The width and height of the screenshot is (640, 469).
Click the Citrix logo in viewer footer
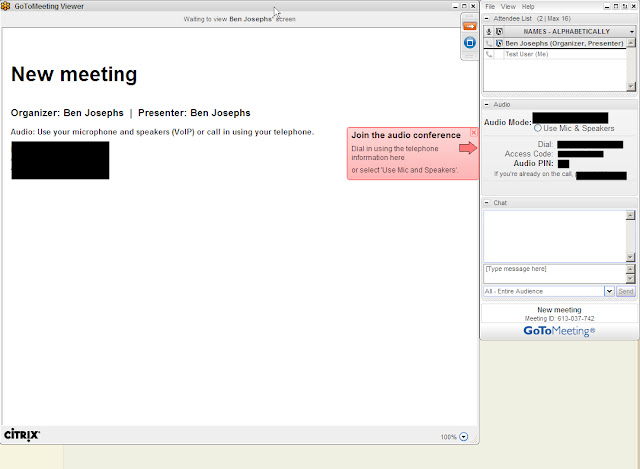pyautogui.click(x=22, y=435)
